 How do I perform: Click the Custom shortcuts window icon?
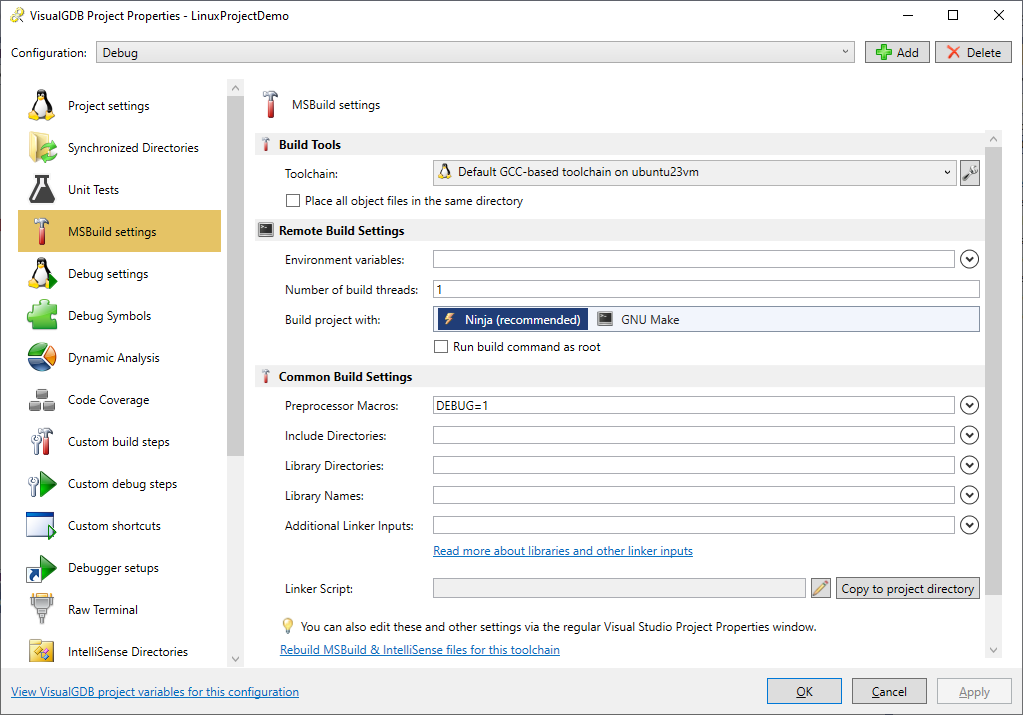pyautogui.click(x=41, y=525)
